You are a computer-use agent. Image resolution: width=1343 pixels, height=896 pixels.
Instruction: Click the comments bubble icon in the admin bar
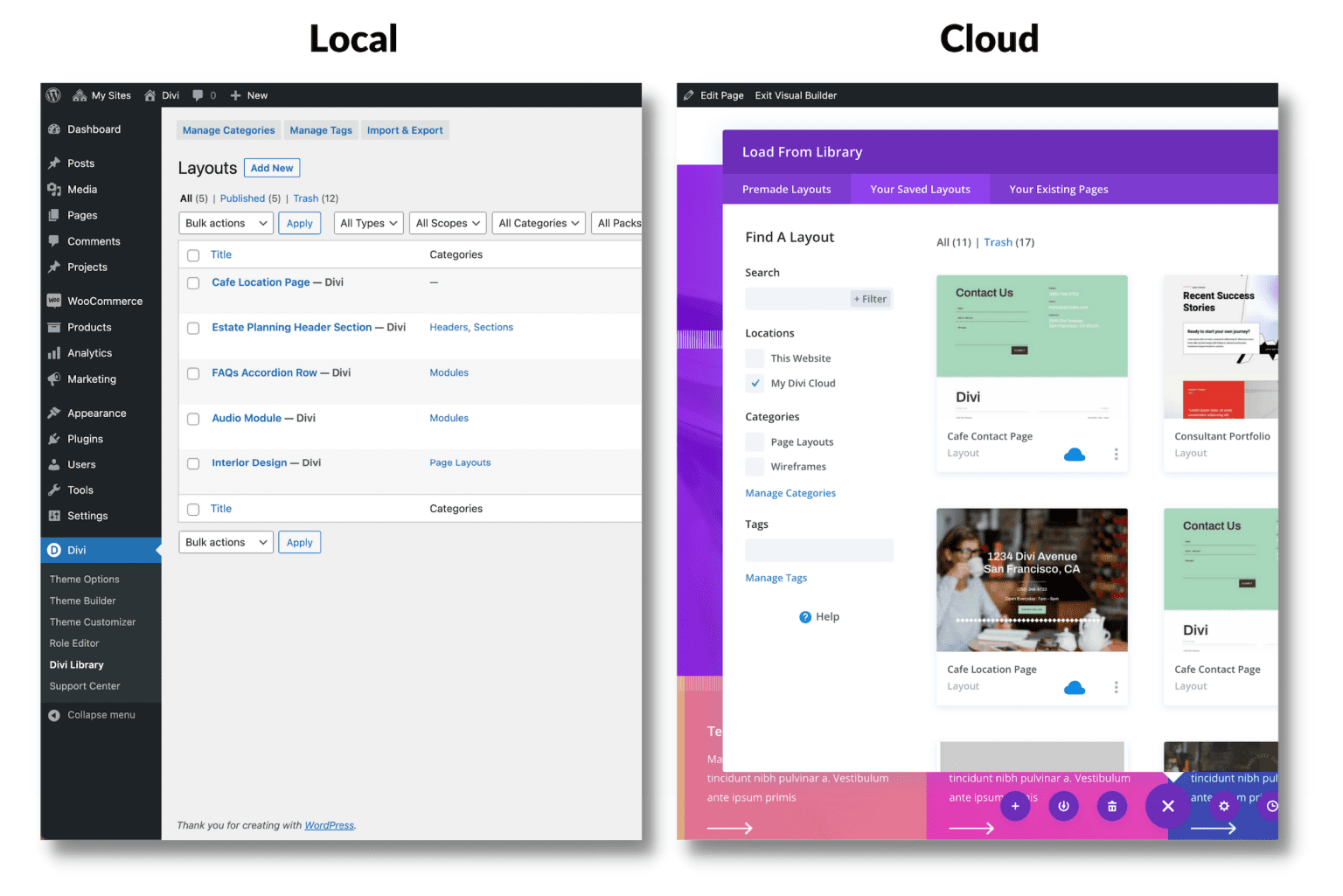click(198, 95)
